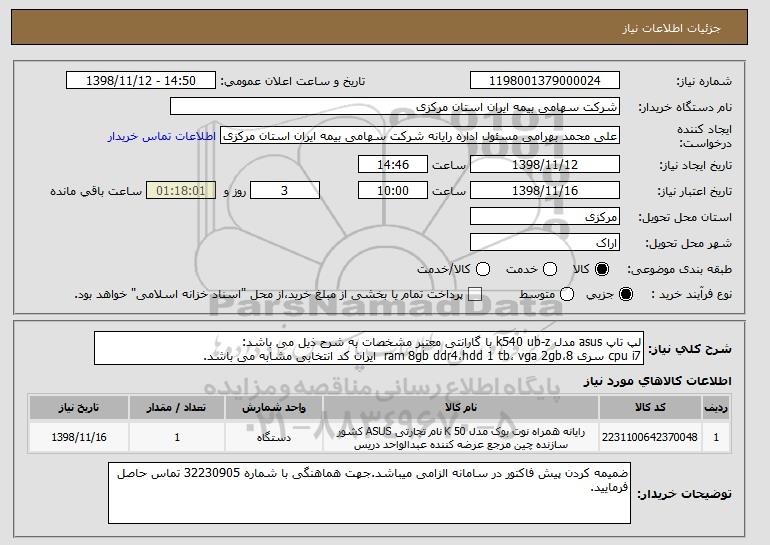770x545 pixels.
Task: Select the کالا radio button
Action: click(602, 269)
